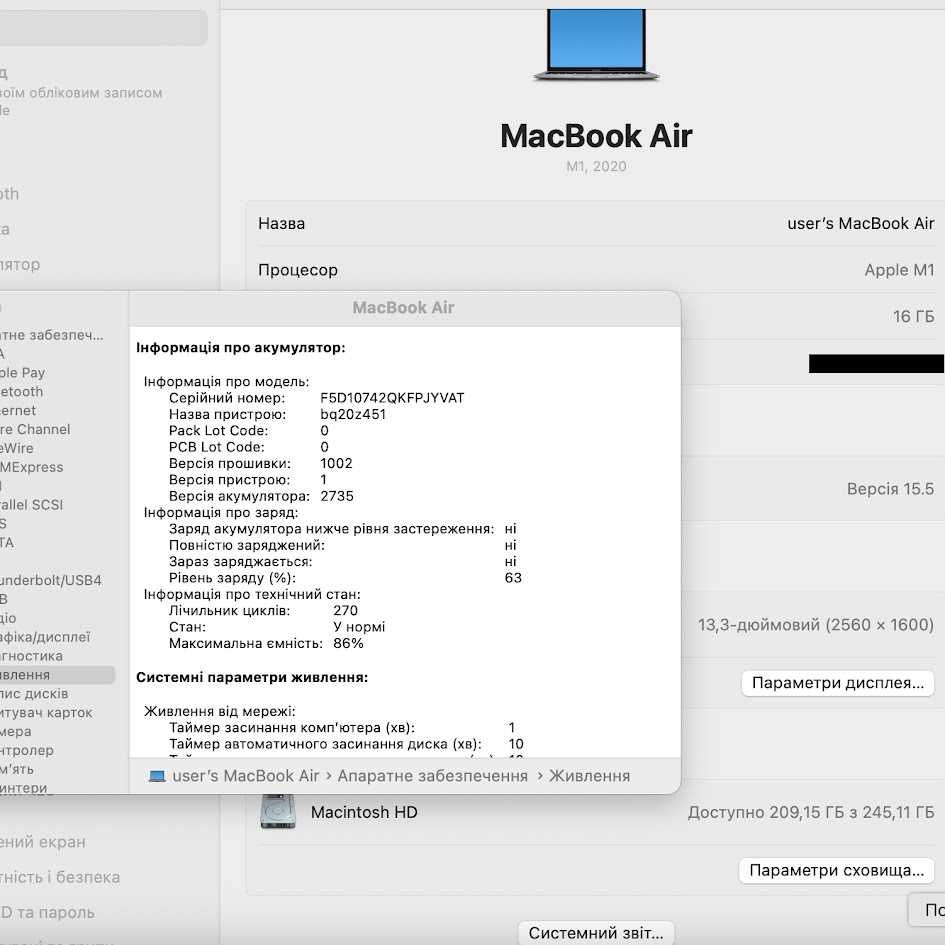Select FireWire in the report sidebar

coord(17,448)
